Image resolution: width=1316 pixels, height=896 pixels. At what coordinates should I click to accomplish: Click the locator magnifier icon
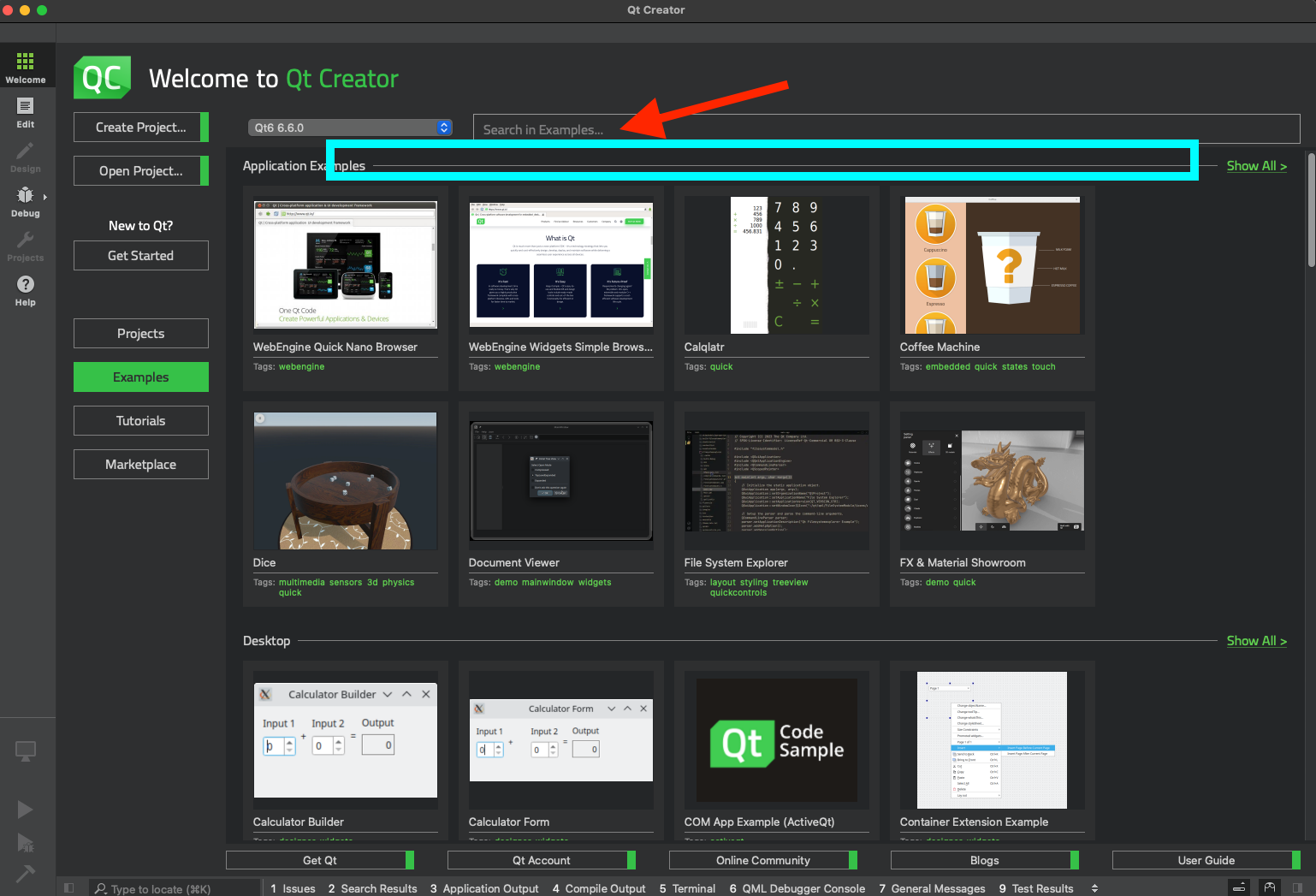pos(101,889)
